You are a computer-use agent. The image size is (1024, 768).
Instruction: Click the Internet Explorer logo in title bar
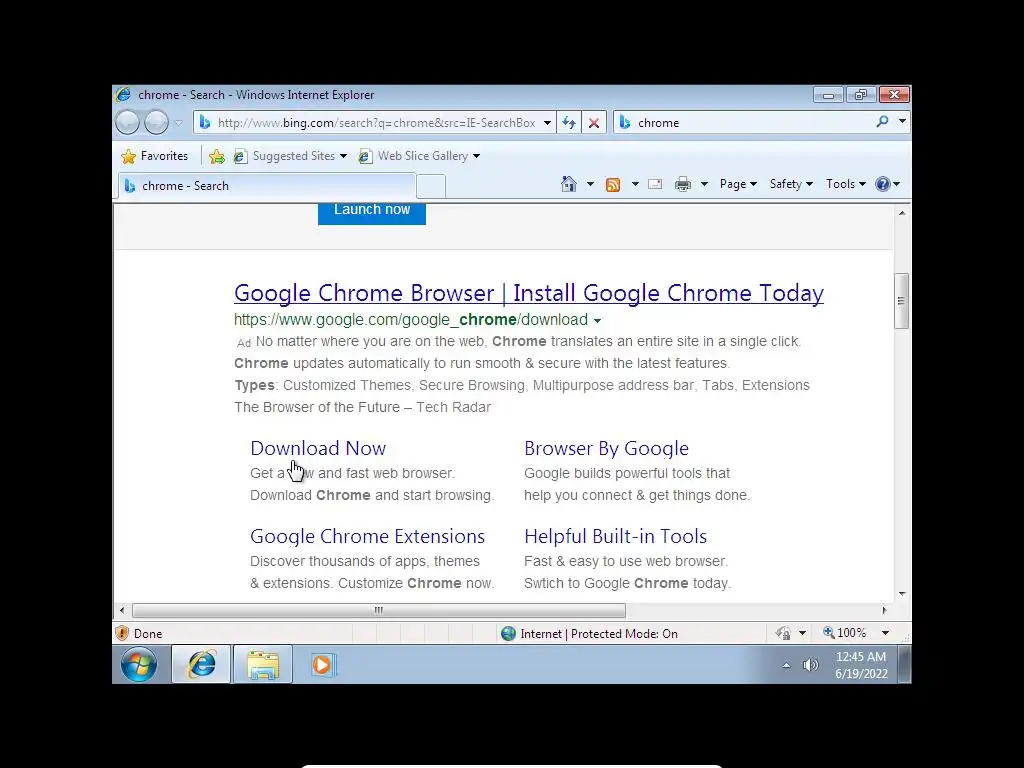tap(123, 95)
